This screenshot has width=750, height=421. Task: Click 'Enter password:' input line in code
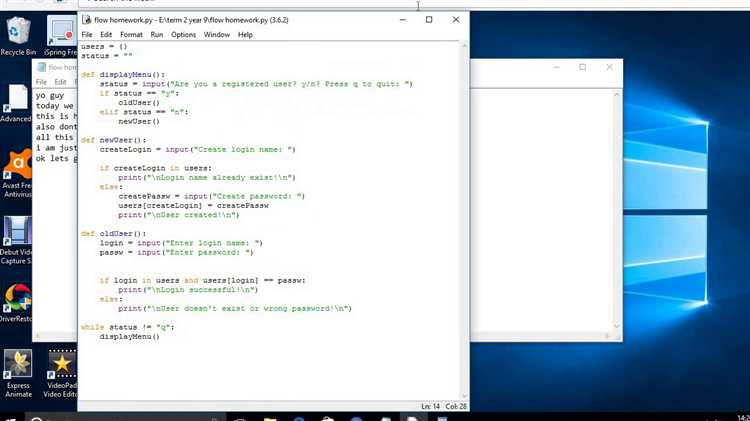click(x=176, y=253)
